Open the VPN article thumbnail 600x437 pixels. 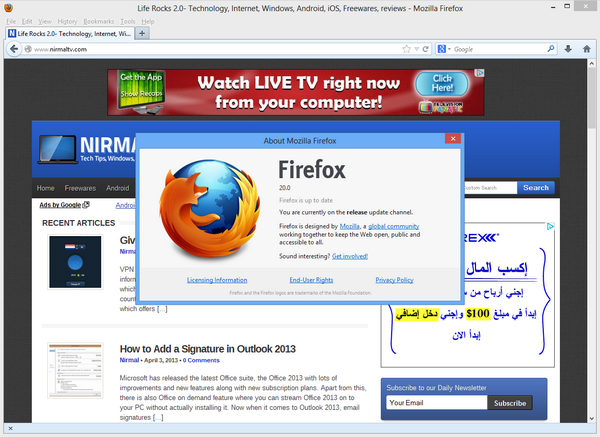[75, 262]
